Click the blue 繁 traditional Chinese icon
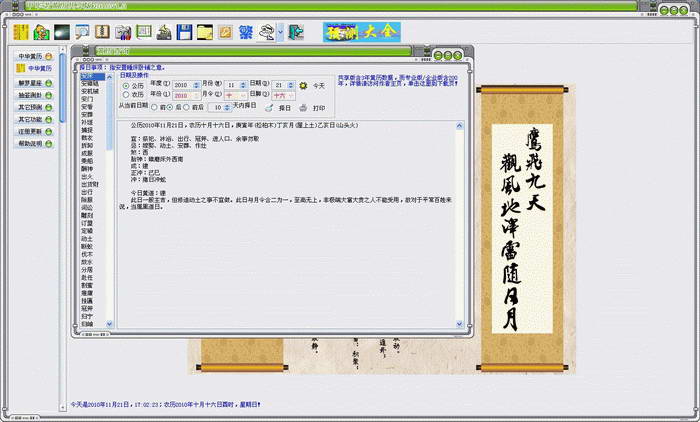This screenshot has width=700, height=422. click(246, 32)
